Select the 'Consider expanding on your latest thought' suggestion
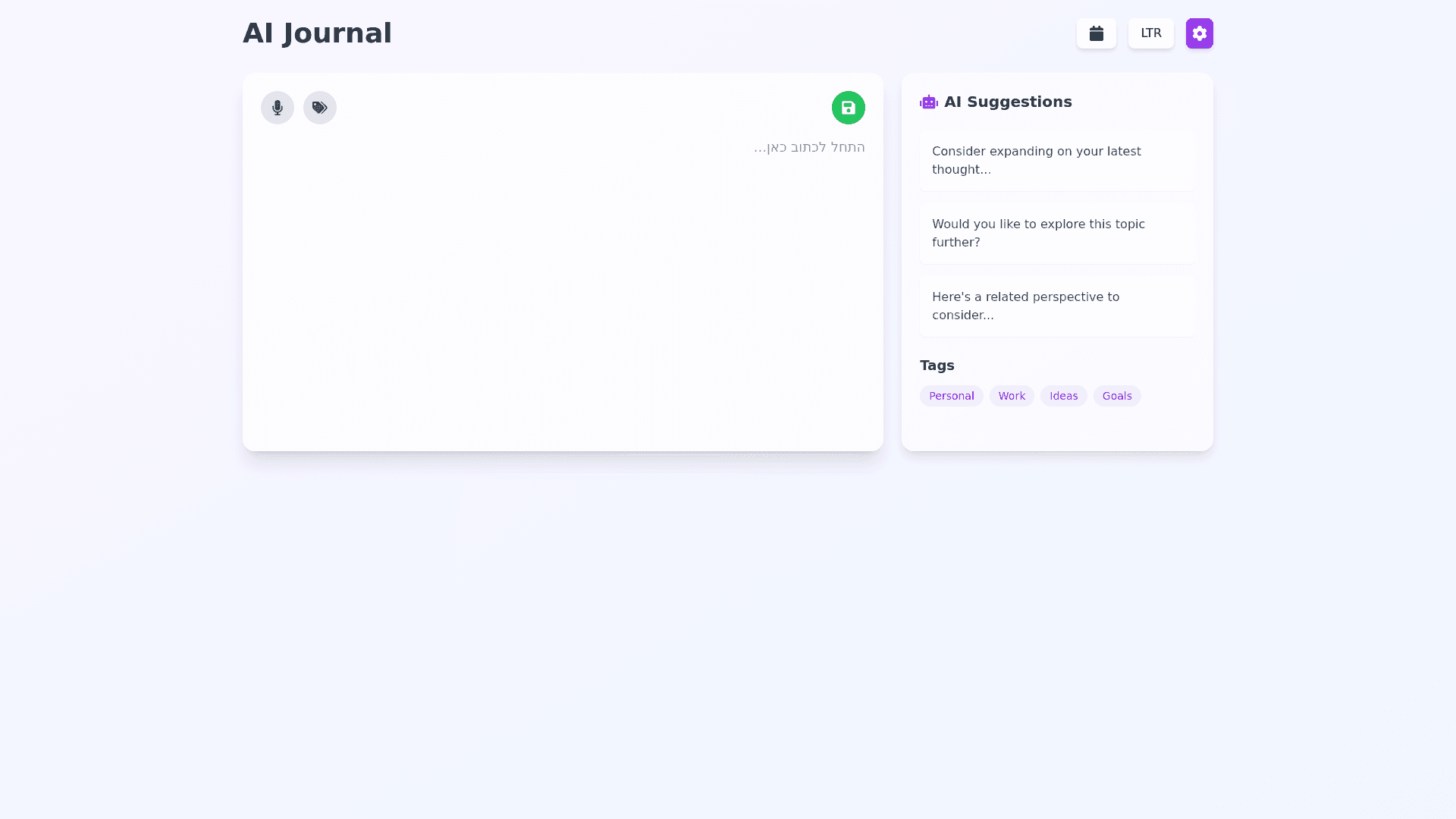 tap(1056, 160)
